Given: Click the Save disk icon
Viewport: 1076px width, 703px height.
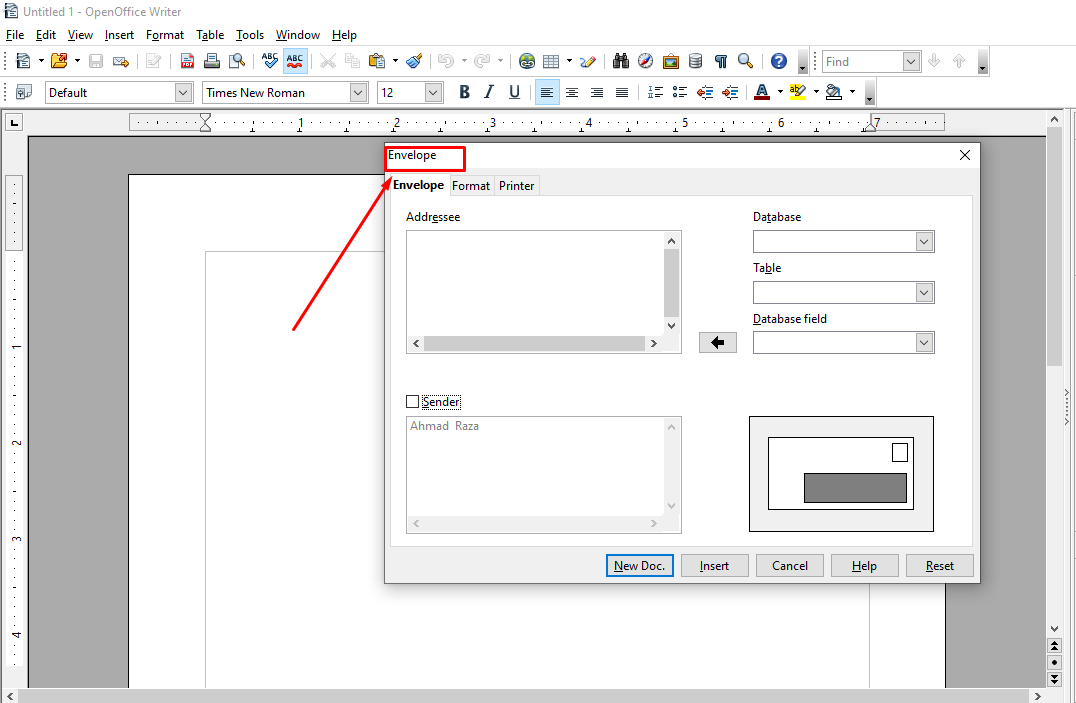Looking at the screenshot, I should coord(96,61).
